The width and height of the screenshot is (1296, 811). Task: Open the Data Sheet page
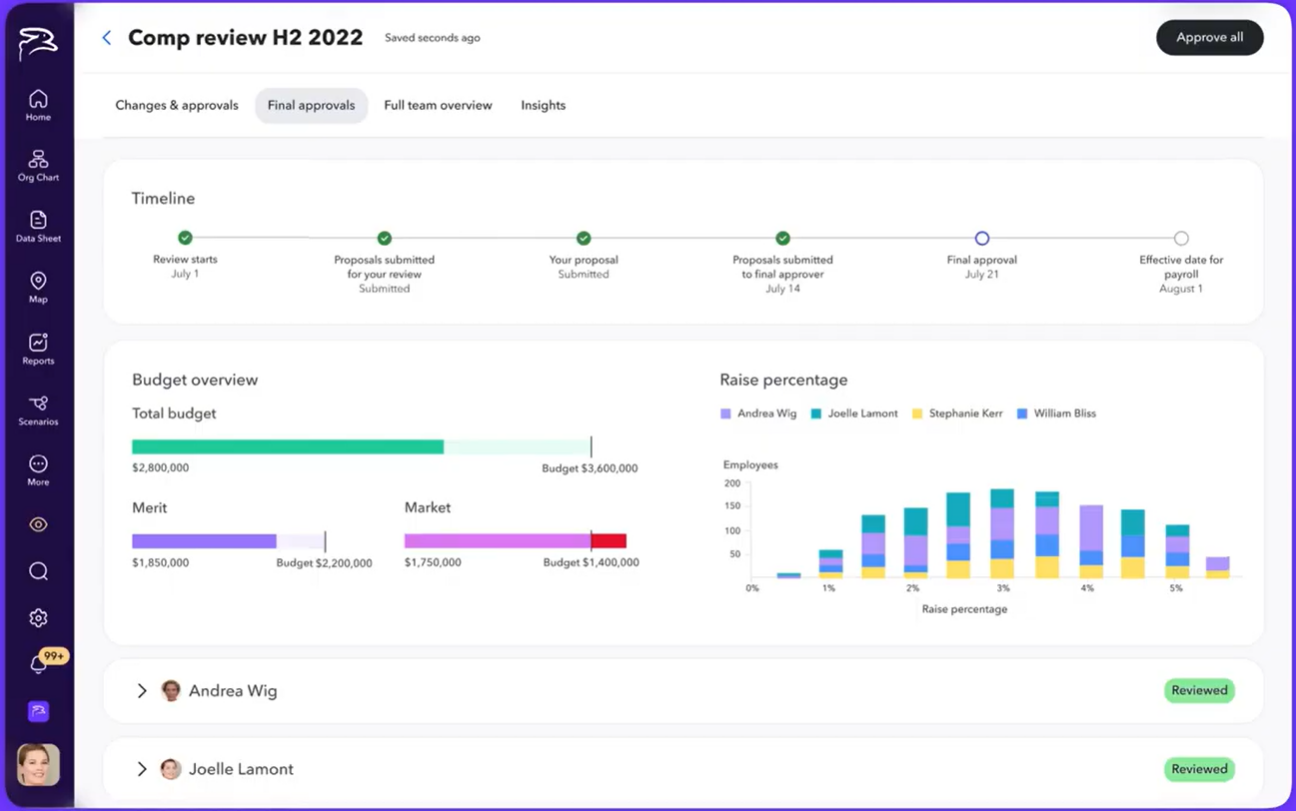point(38,227)
